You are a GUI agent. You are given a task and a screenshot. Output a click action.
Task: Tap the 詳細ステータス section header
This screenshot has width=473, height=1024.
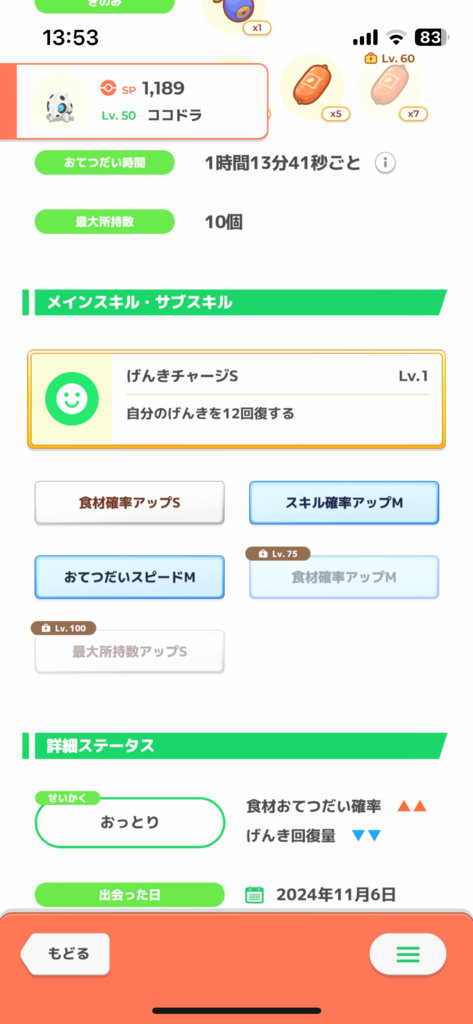tap(235, 746)
